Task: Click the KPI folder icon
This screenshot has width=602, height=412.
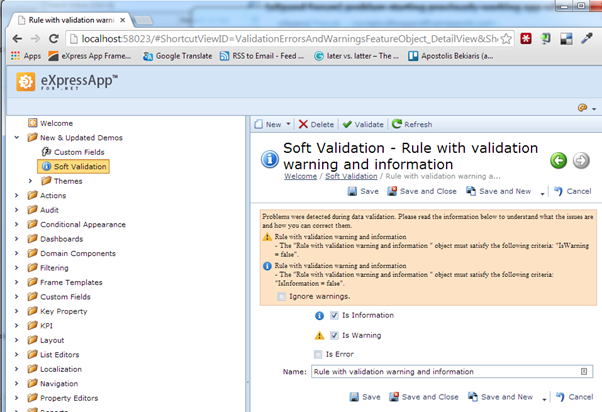Action: pyautogui.click(x=33, y=326)
